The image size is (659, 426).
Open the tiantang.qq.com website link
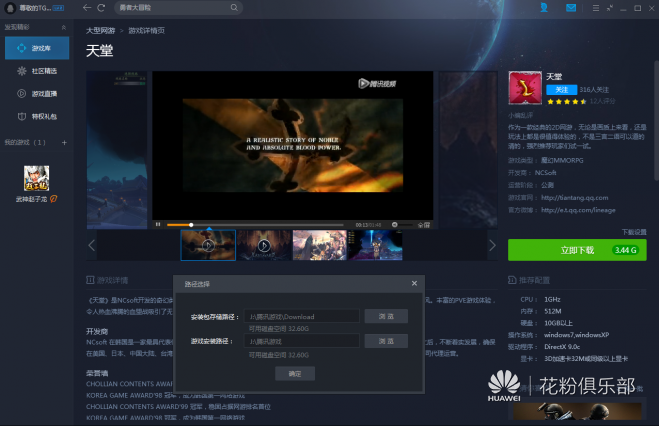coord(575,197)
